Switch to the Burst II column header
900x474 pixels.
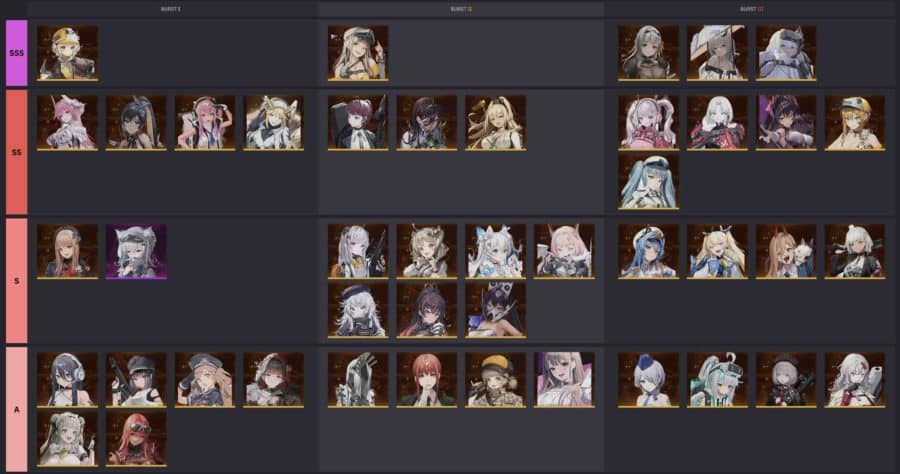(x=461, y=9)
